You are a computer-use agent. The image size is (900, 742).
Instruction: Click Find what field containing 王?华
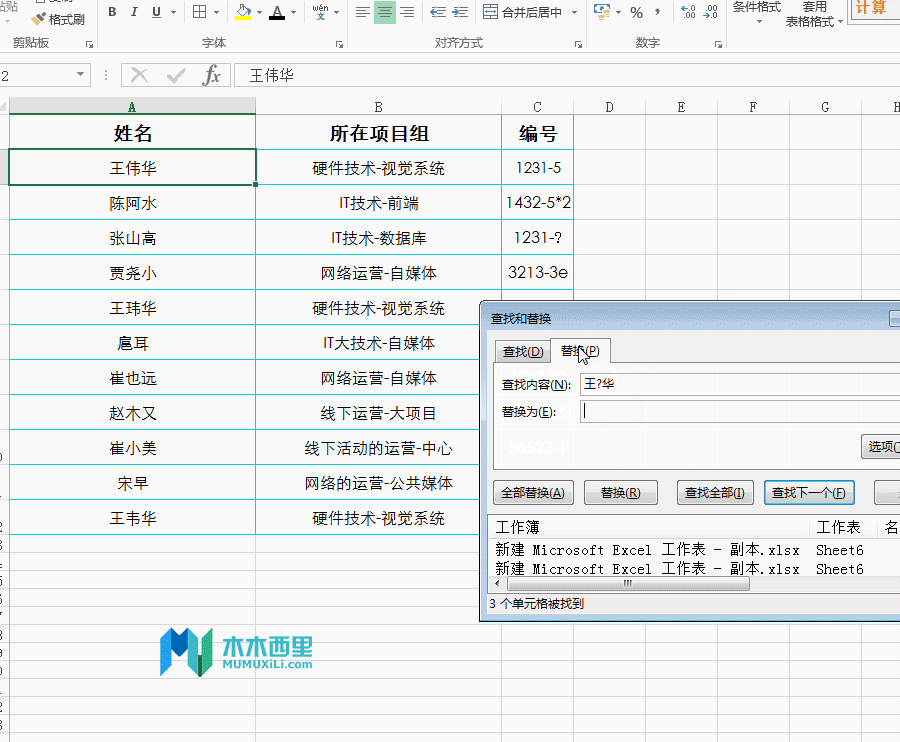tap(740, 384)
